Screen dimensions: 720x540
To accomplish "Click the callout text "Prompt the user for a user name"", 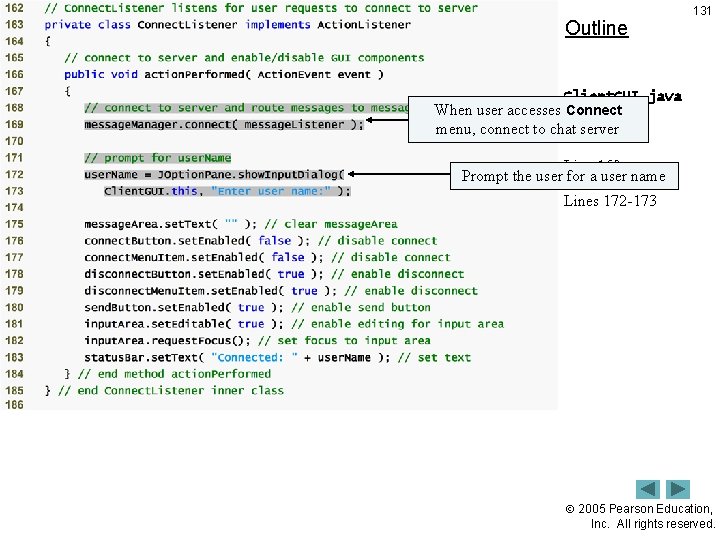I will tap(563, 176).
